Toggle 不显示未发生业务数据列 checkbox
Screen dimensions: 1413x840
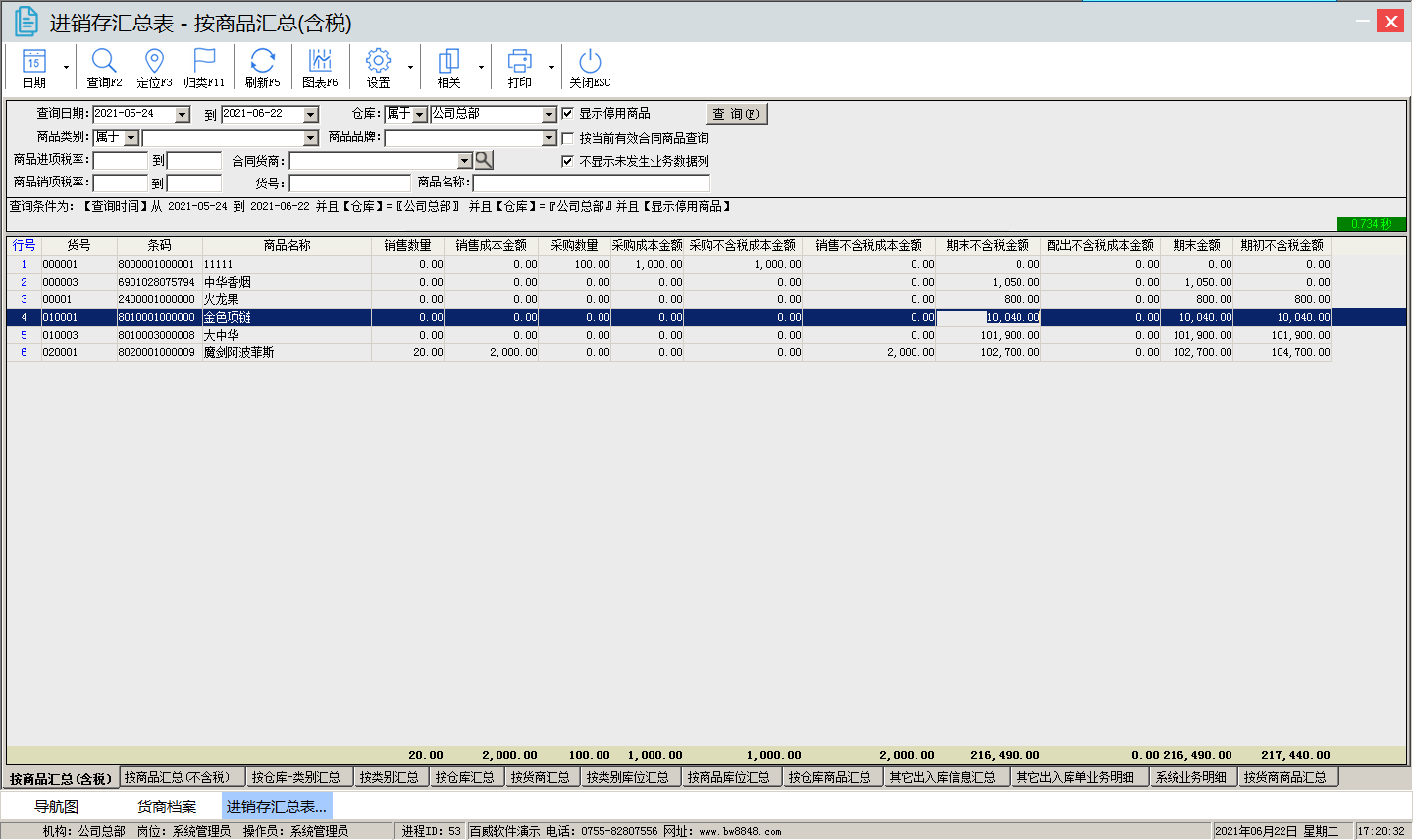point(567,161)
